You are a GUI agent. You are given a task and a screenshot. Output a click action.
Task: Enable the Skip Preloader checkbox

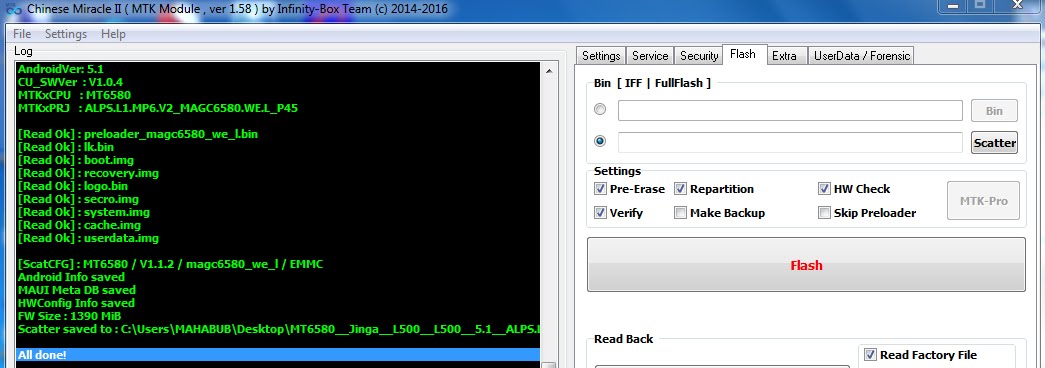824,213
